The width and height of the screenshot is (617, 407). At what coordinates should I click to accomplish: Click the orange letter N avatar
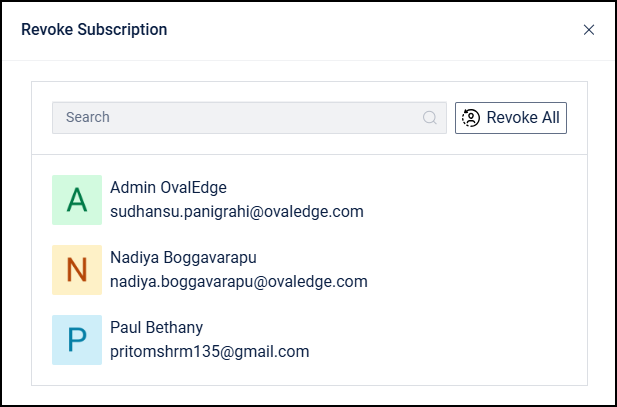click(x=77, y=270)
